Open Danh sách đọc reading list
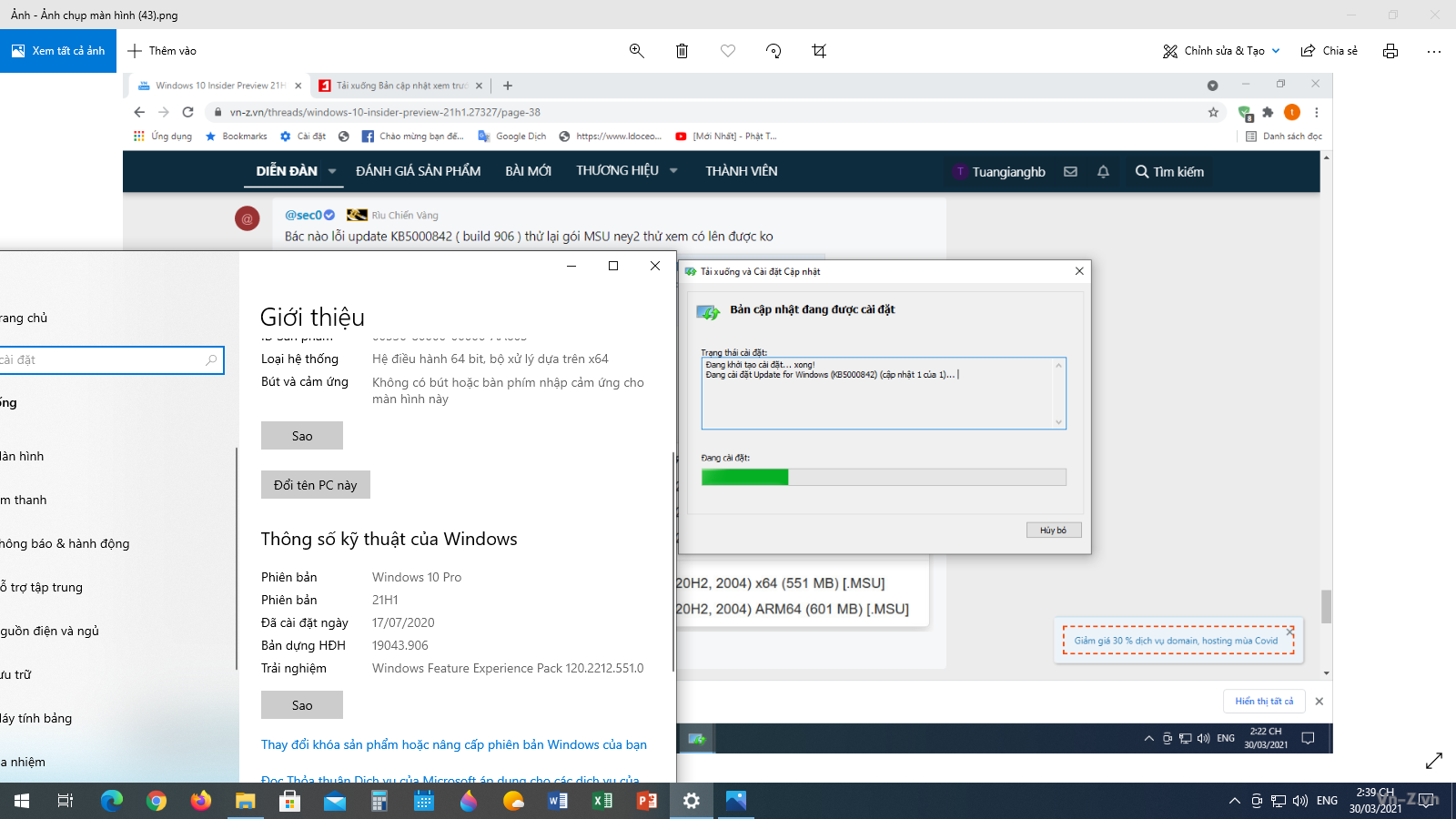 point(1284,136)
